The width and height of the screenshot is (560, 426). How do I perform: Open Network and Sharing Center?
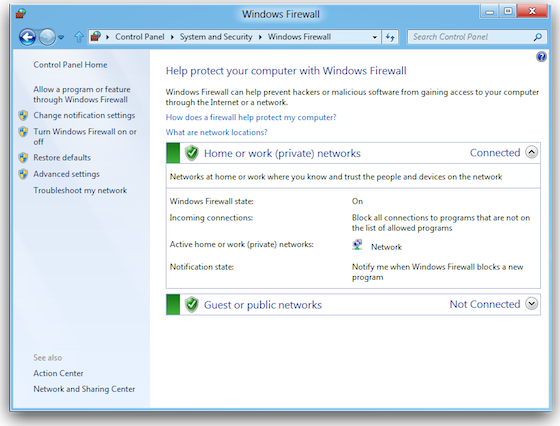(84, 389)
